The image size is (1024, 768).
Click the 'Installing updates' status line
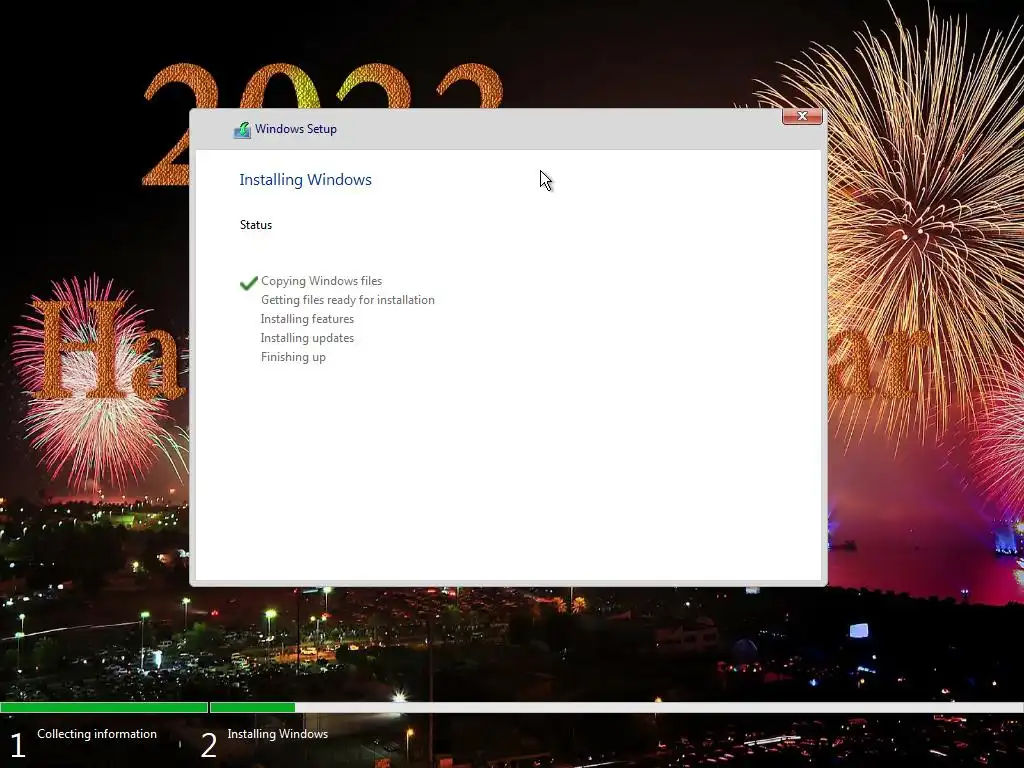pyautogui.click(x=307, y=338)
